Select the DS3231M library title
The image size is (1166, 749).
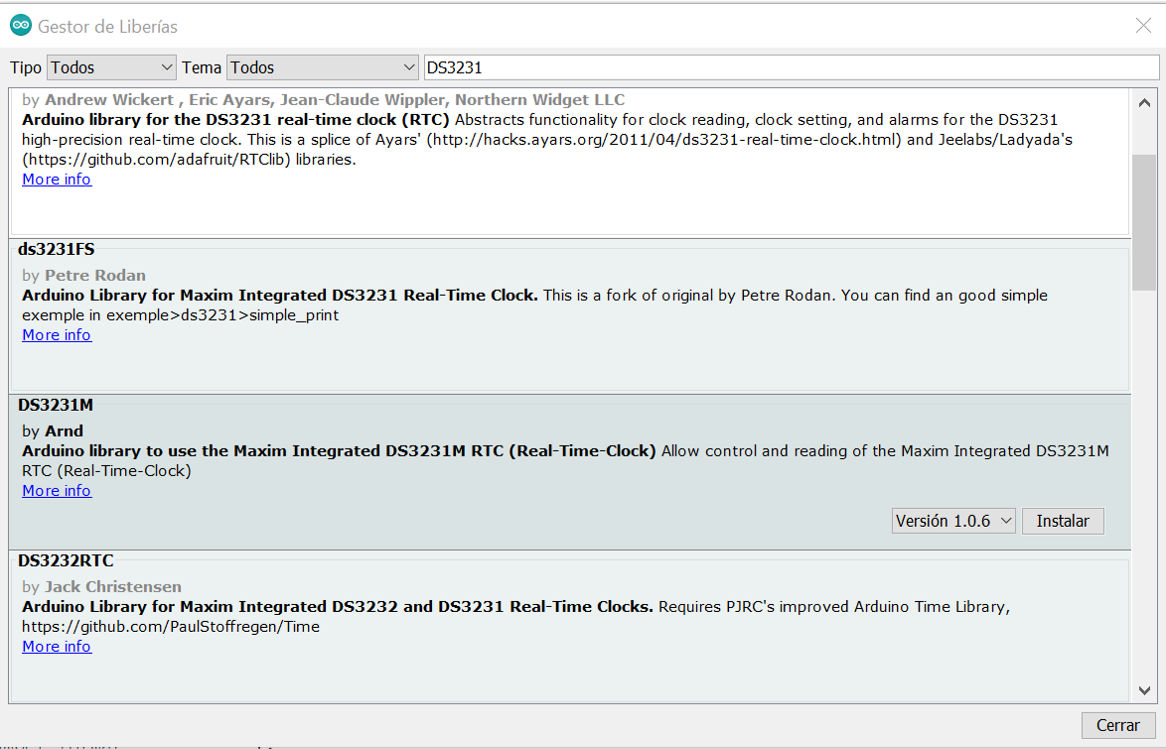[56, 405]
